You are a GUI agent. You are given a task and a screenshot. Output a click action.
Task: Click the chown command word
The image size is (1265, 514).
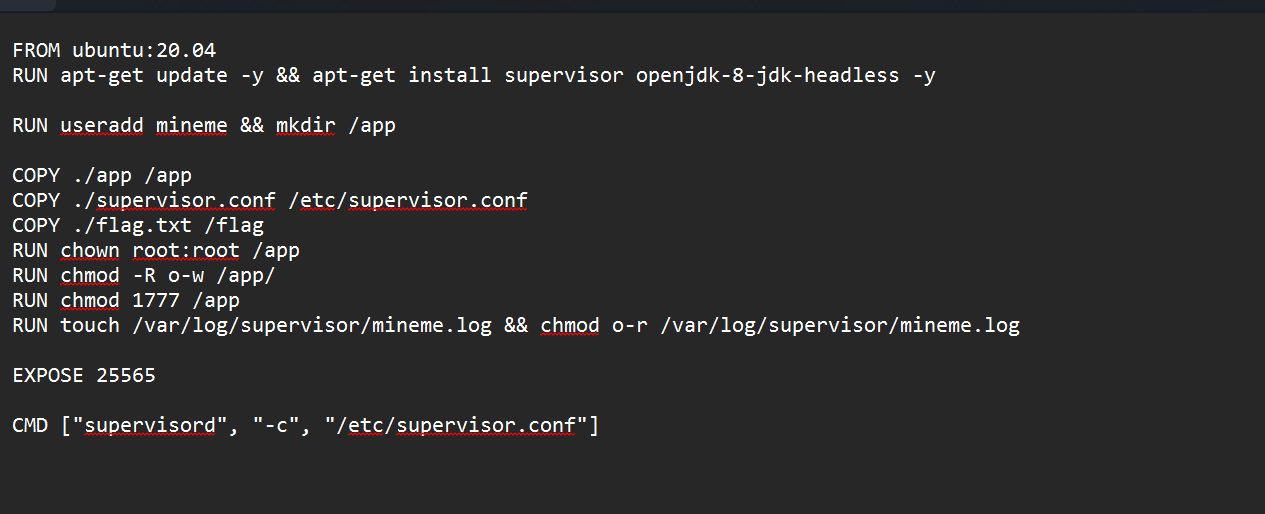pyautogui.click(x=90, y=250)
